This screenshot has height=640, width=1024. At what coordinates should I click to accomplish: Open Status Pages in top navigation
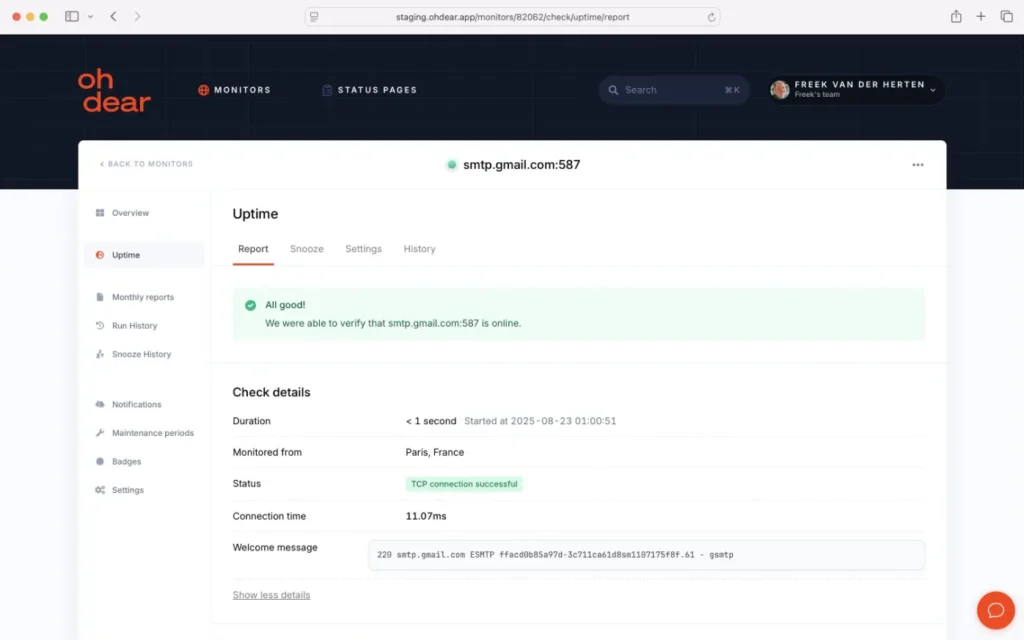370,90
